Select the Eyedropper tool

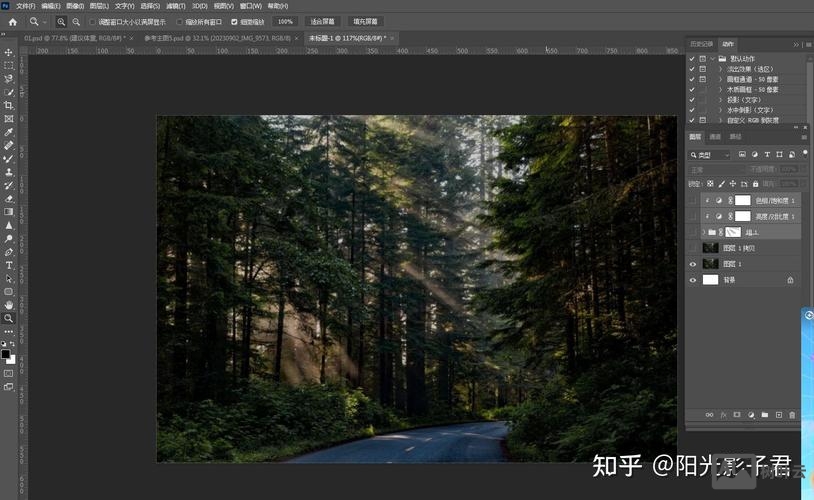(x=9, y=132)
